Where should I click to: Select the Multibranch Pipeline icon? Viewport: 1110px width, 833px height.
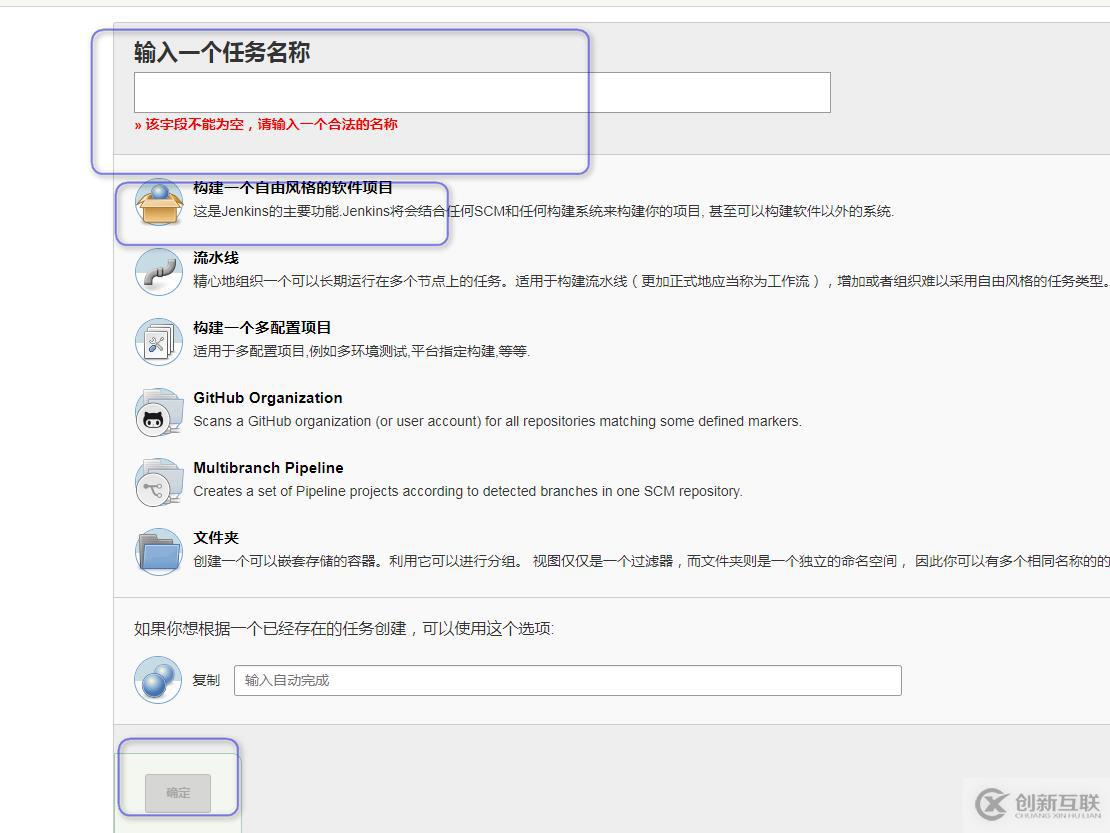tap(159, 482)
